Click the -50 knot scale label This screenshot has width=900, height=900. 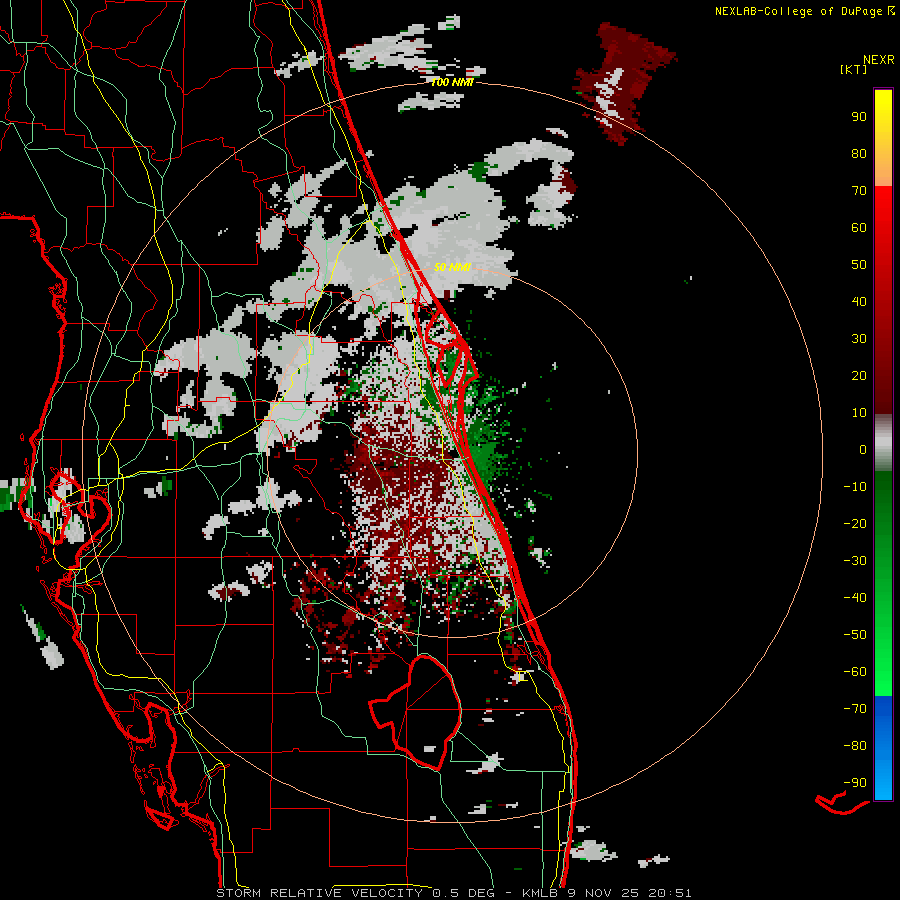tap(855, 635)
